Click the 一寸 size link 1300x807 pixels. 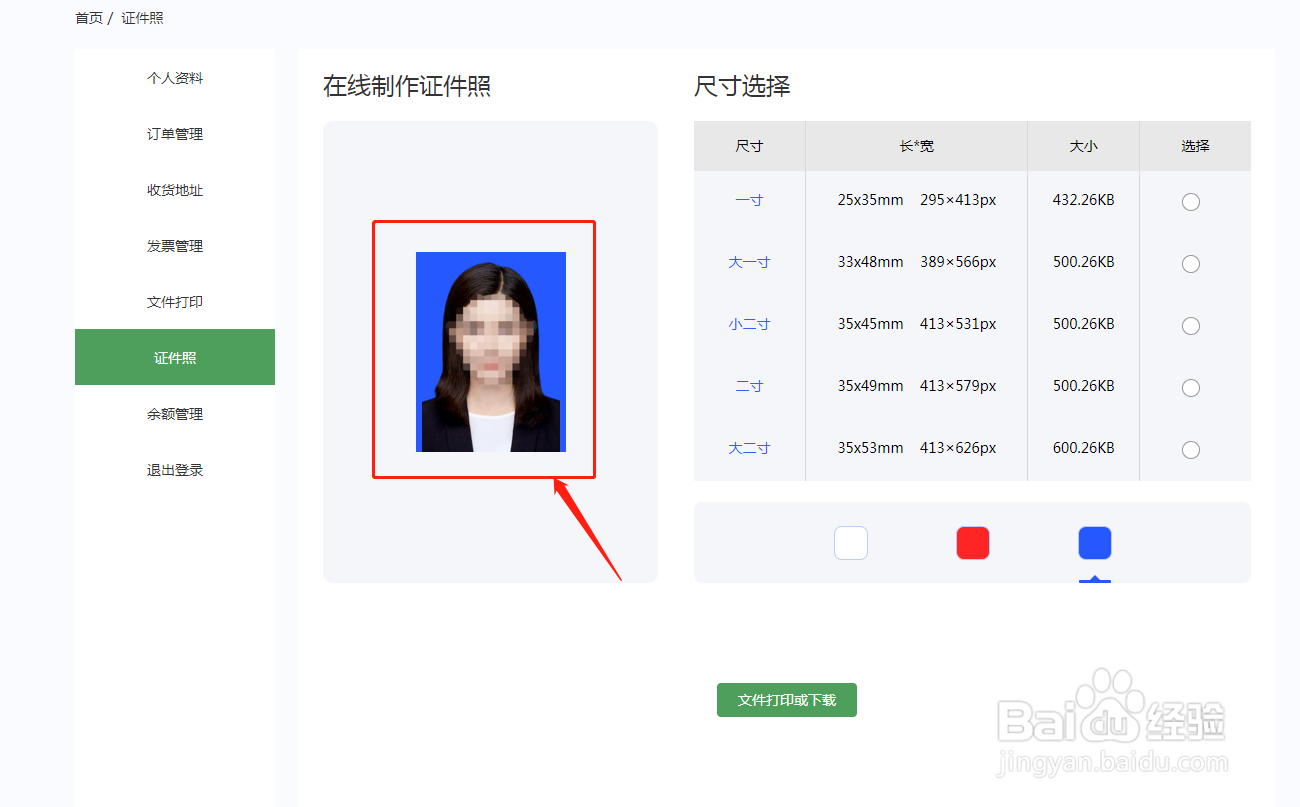click(749, 200)
